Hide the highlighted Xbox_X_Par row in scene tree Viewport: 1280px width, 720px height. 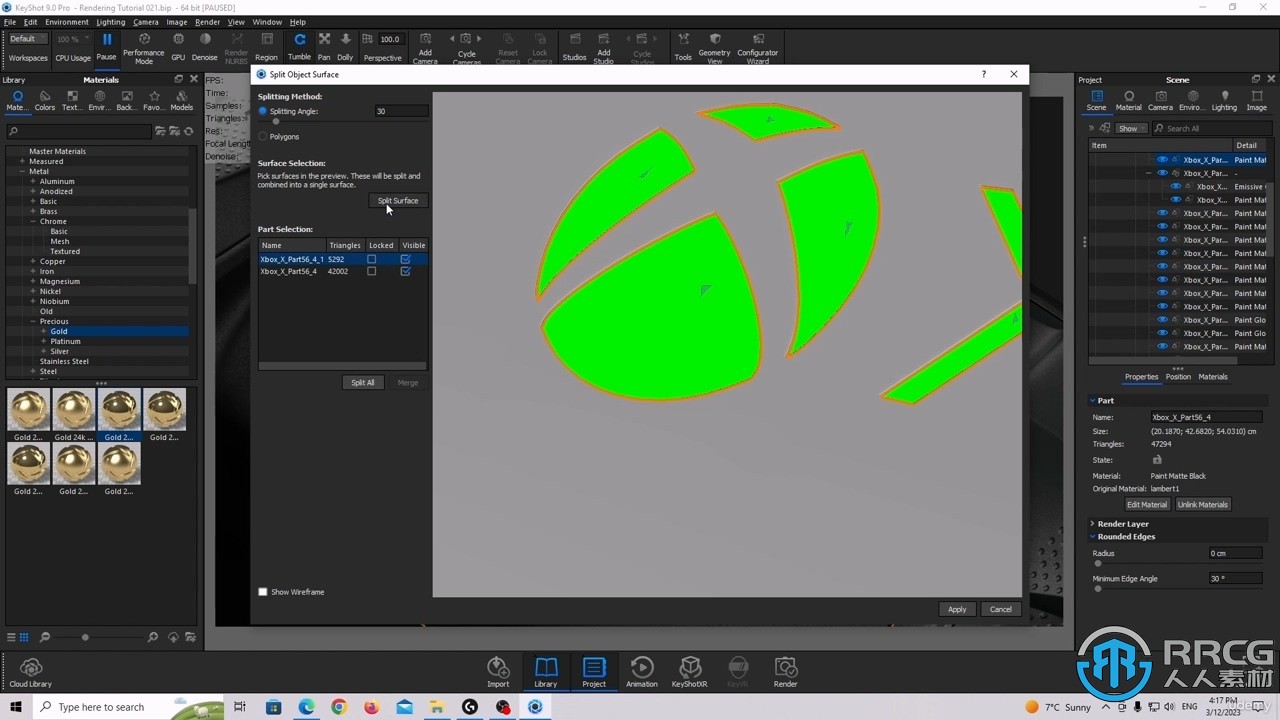tap(1162, 160)
